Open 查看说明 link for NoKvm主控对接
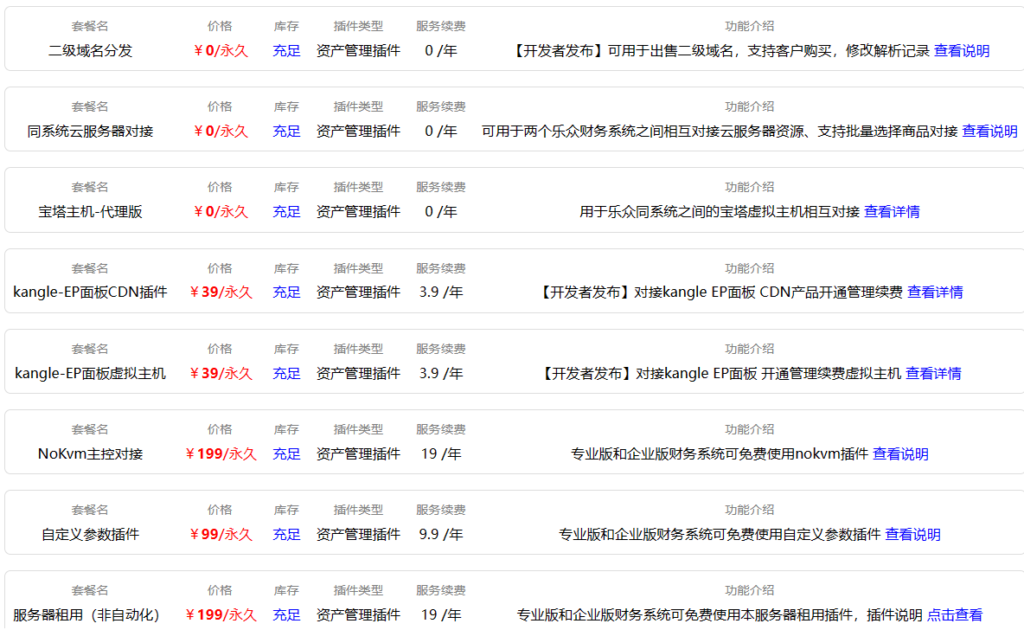 (x=901, y=454)
